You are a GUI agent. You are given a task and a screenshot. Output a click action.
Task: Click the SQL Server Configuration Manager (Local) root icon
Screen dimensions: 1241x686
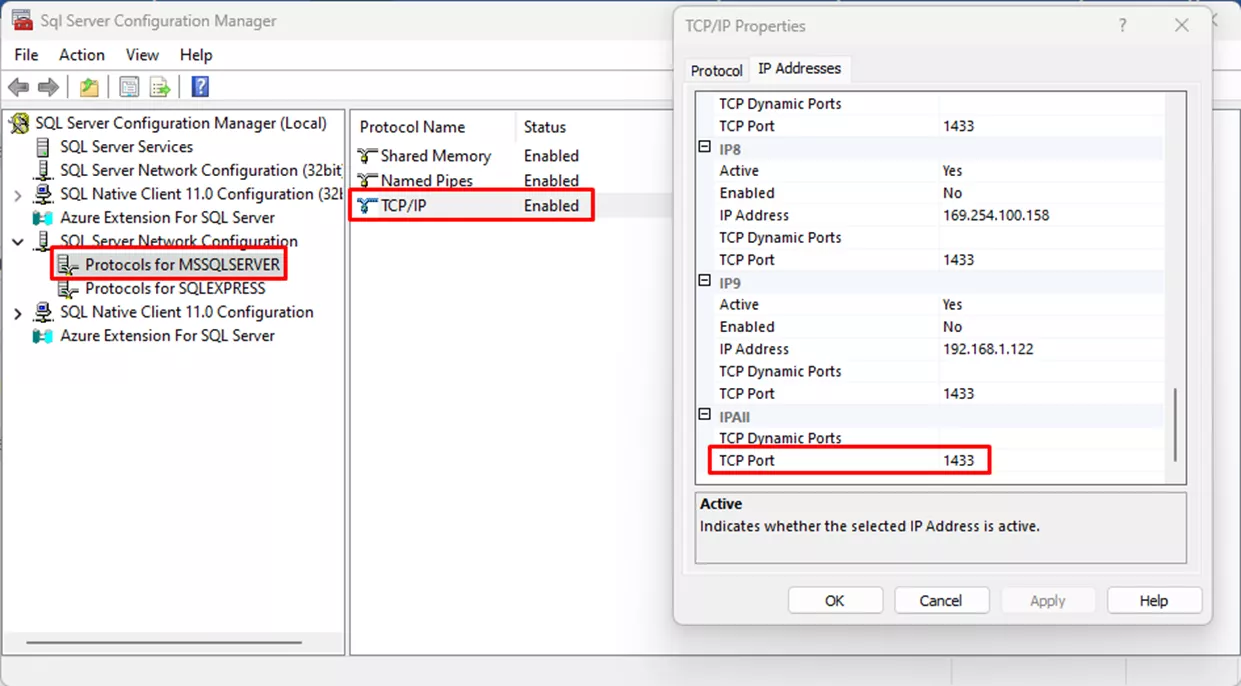pos(19,124)
